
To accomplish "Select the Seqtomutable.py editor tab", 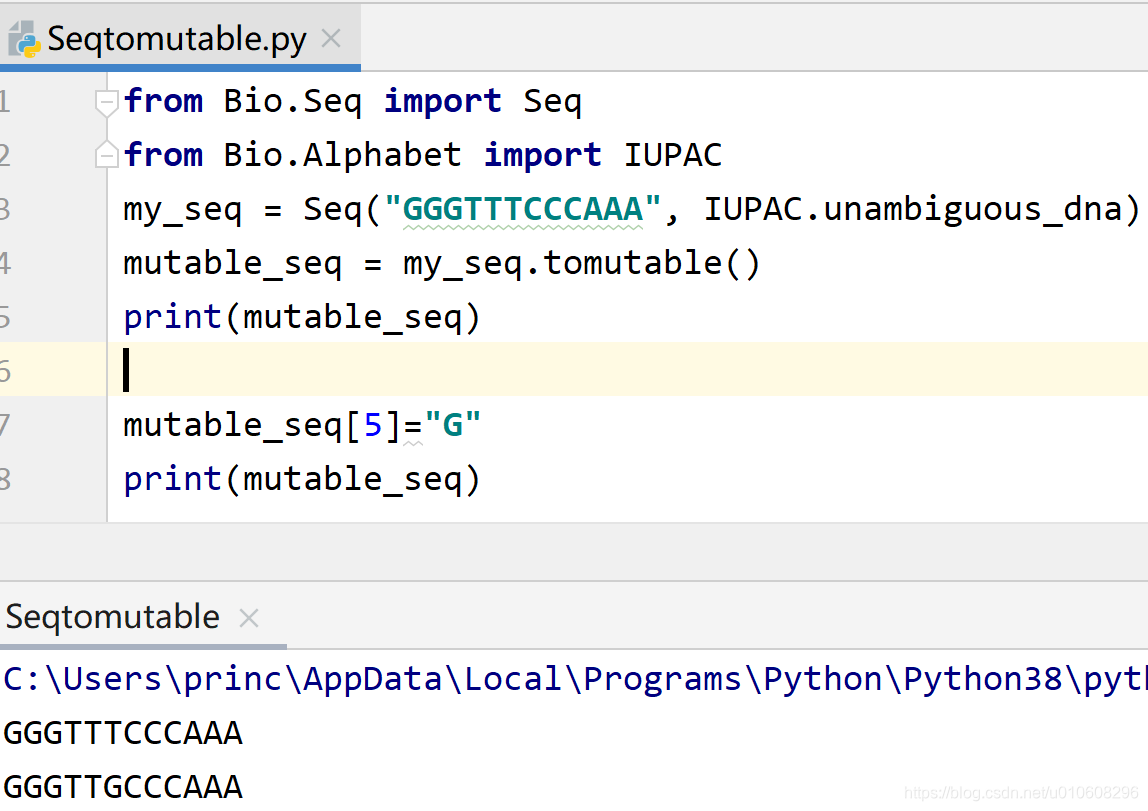I will (176, 39).
